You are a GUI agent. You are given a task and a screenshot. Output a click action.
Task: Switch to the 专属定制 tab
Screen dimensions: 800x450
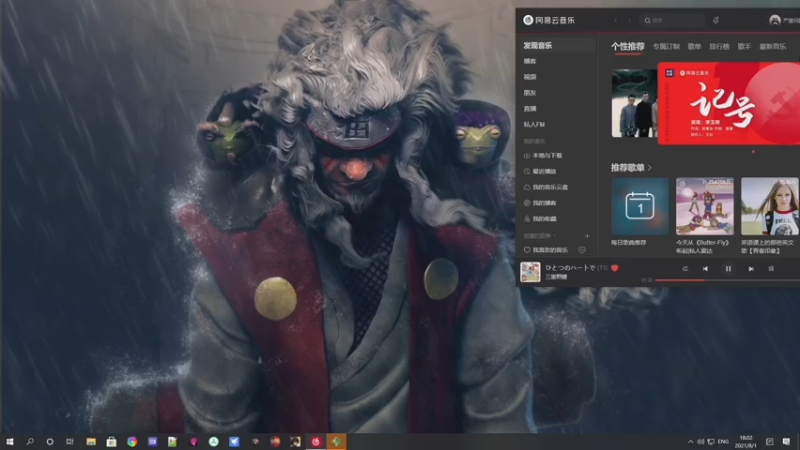(666, 46)
